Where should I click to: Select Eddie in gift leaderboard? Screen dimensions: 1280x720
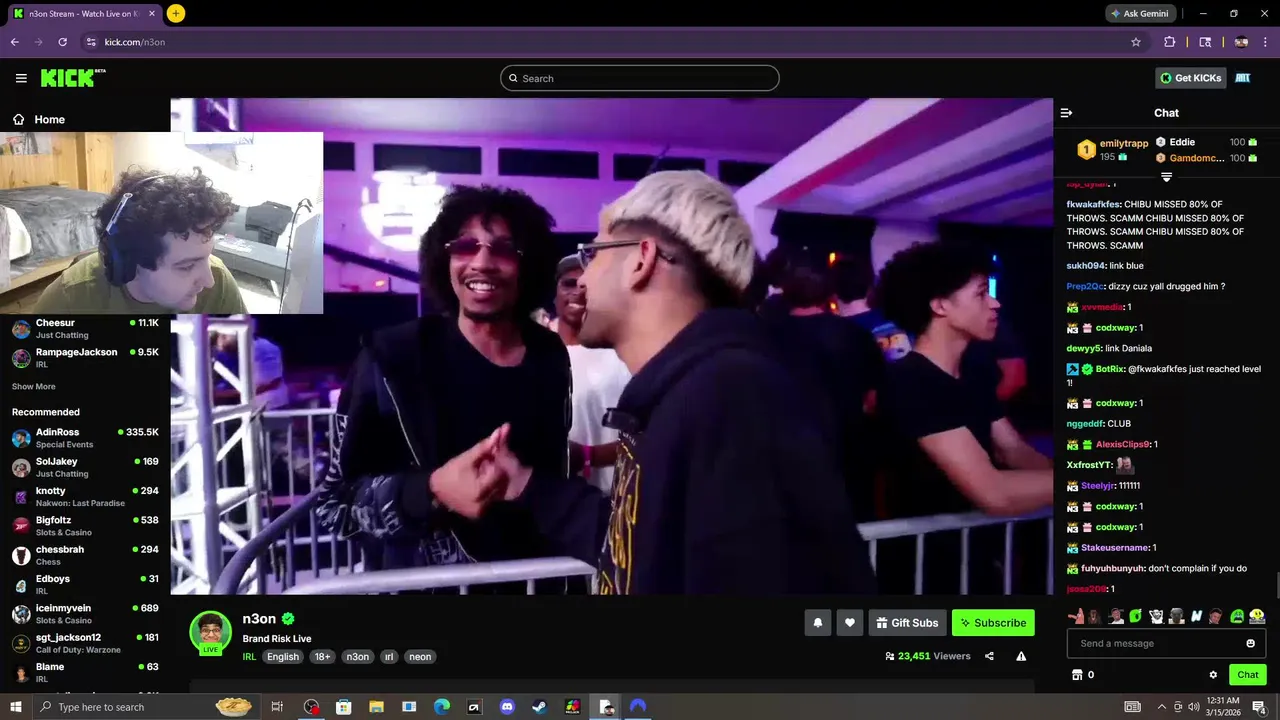tap(1207, 142)
